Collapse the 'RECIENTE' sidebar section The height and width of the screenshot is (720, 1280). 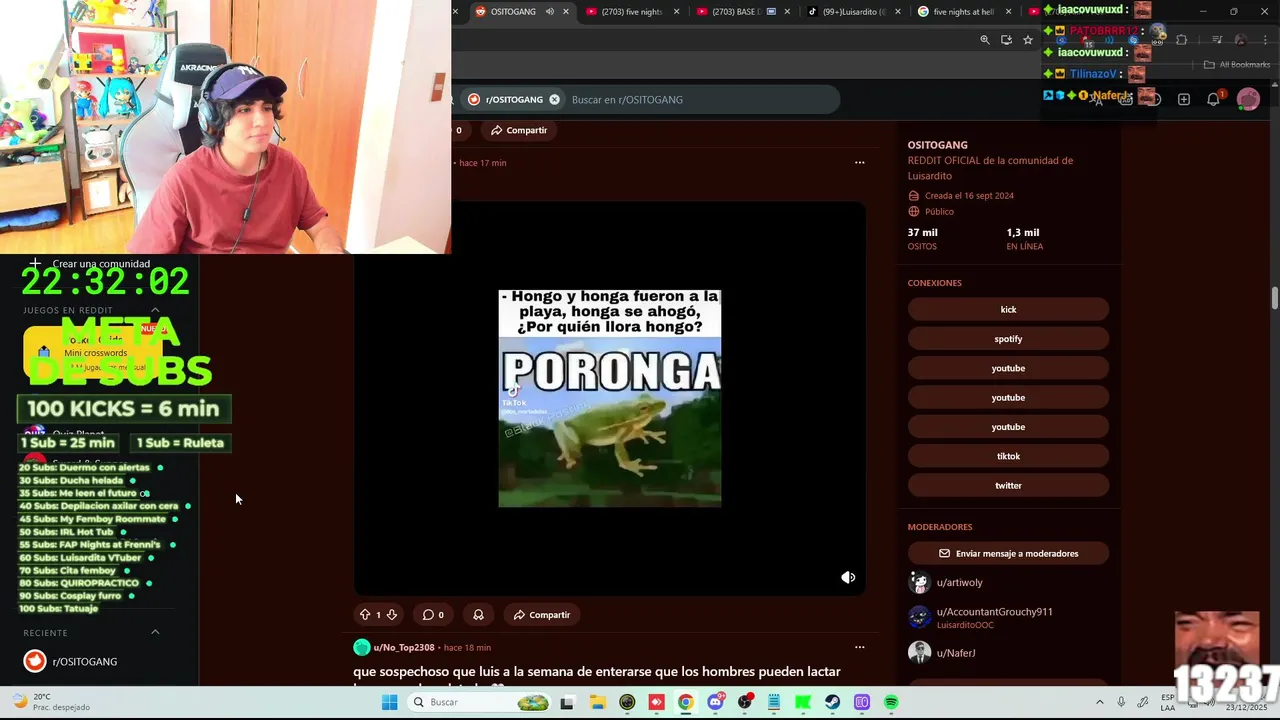pyautogui.click(x=155, y=632)
